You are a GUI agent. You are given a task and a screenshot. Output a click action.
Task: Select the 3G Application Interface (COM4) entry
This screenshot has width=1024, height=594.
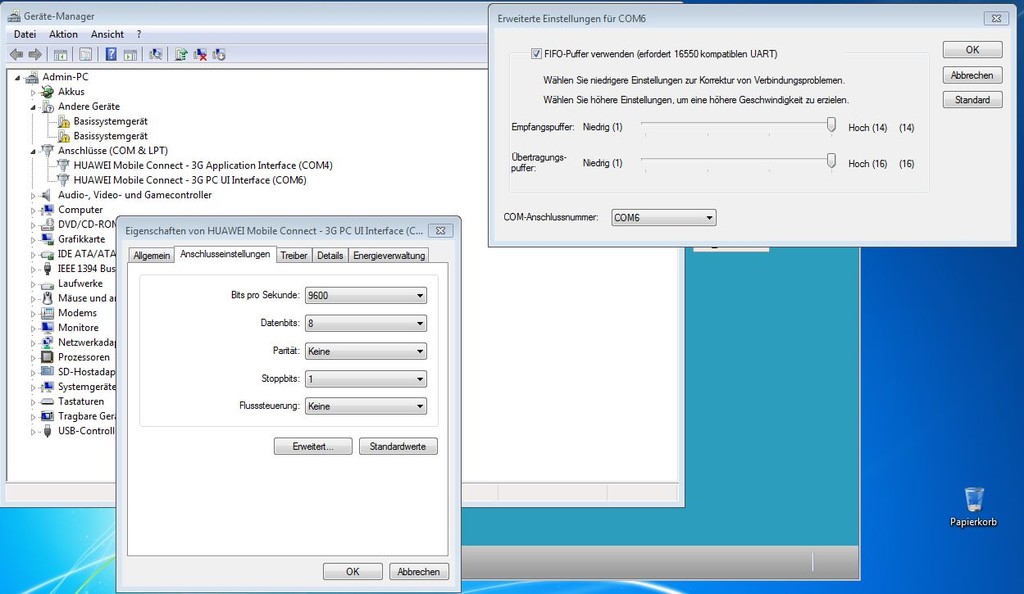click(x=203, y=166)
